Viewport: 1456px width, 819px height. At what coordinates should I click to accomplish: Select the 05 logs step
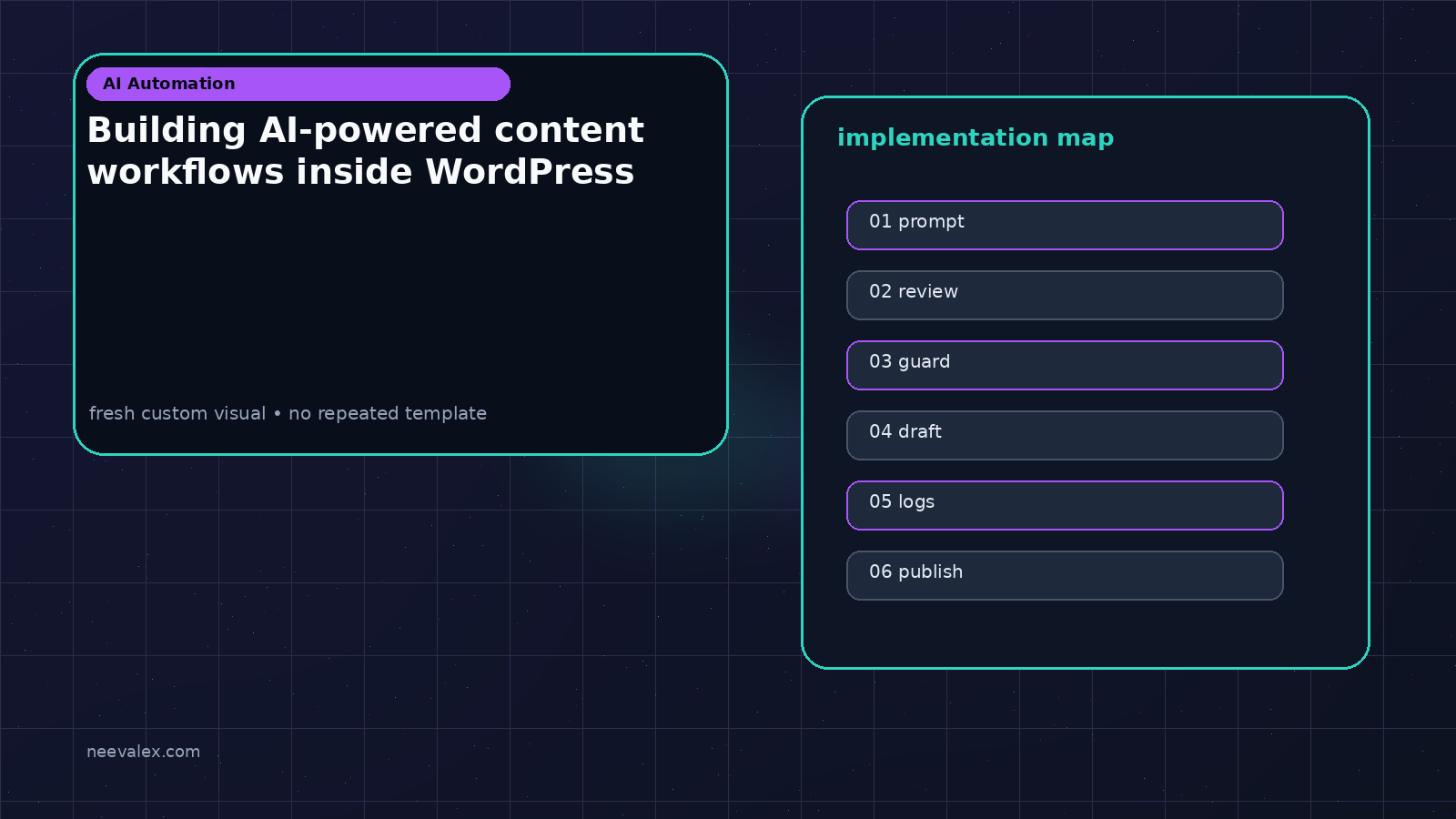click(x=1065, y=505)
